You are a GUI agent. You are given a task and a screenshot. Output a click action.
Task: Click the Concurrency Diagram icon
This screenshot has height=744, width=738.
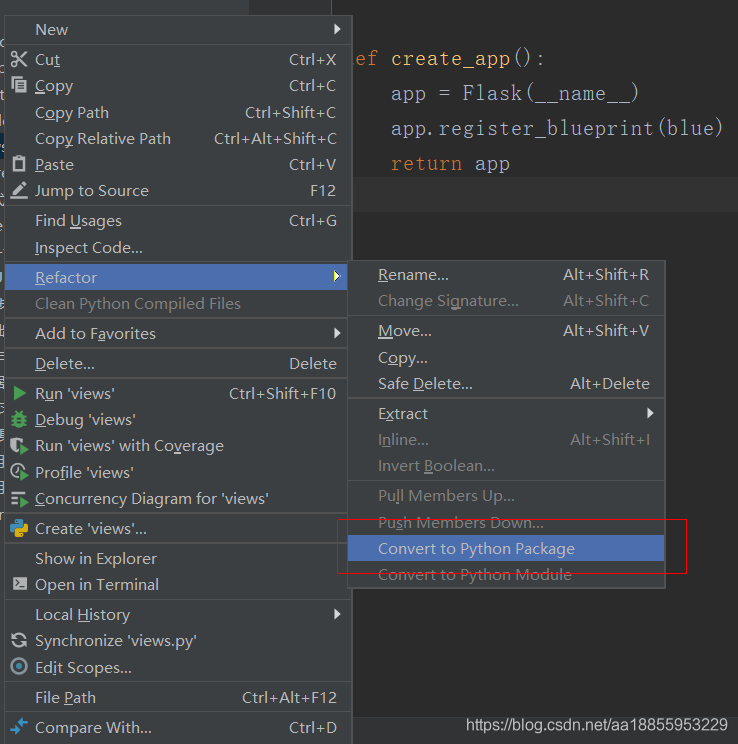(19, 499)
